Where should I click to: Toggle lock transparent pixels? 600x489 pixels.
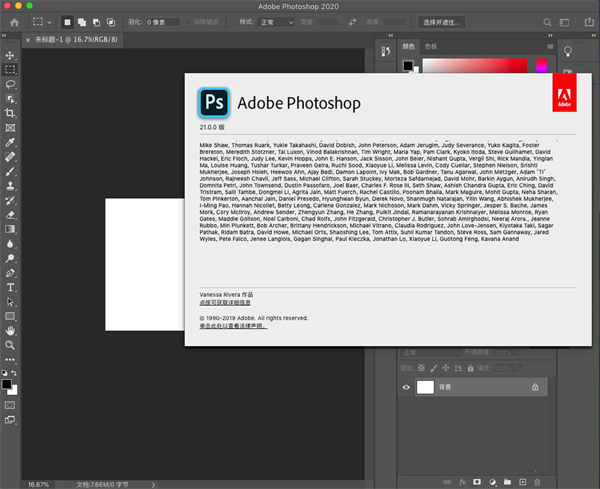(x=421, y=368)
